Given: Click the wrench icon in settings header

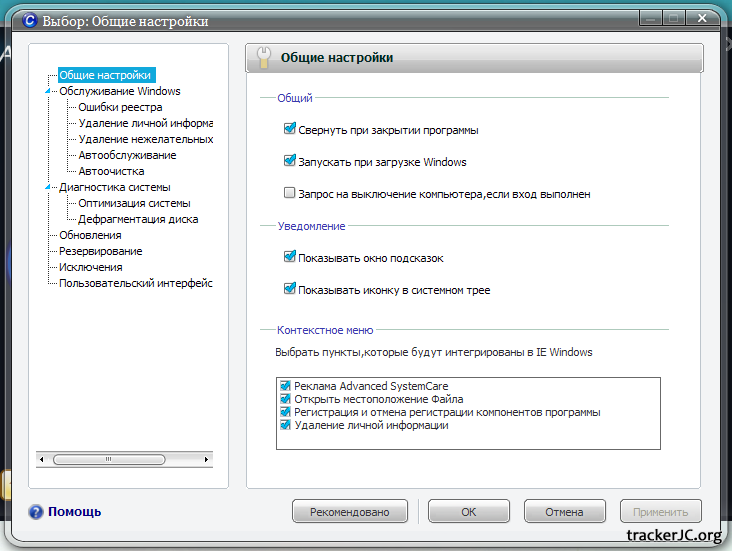Looking at the screenshot, I should click(264, 58).
